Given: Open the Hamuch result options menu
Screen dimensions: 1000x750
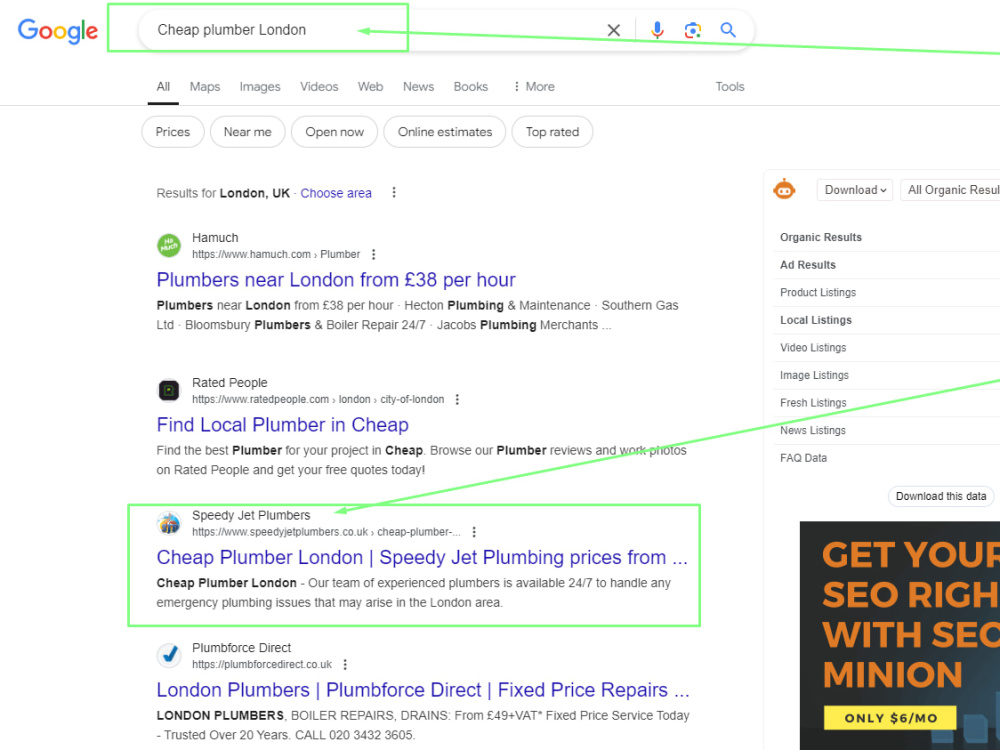Looking at the screenshot, I should [374, 254].
